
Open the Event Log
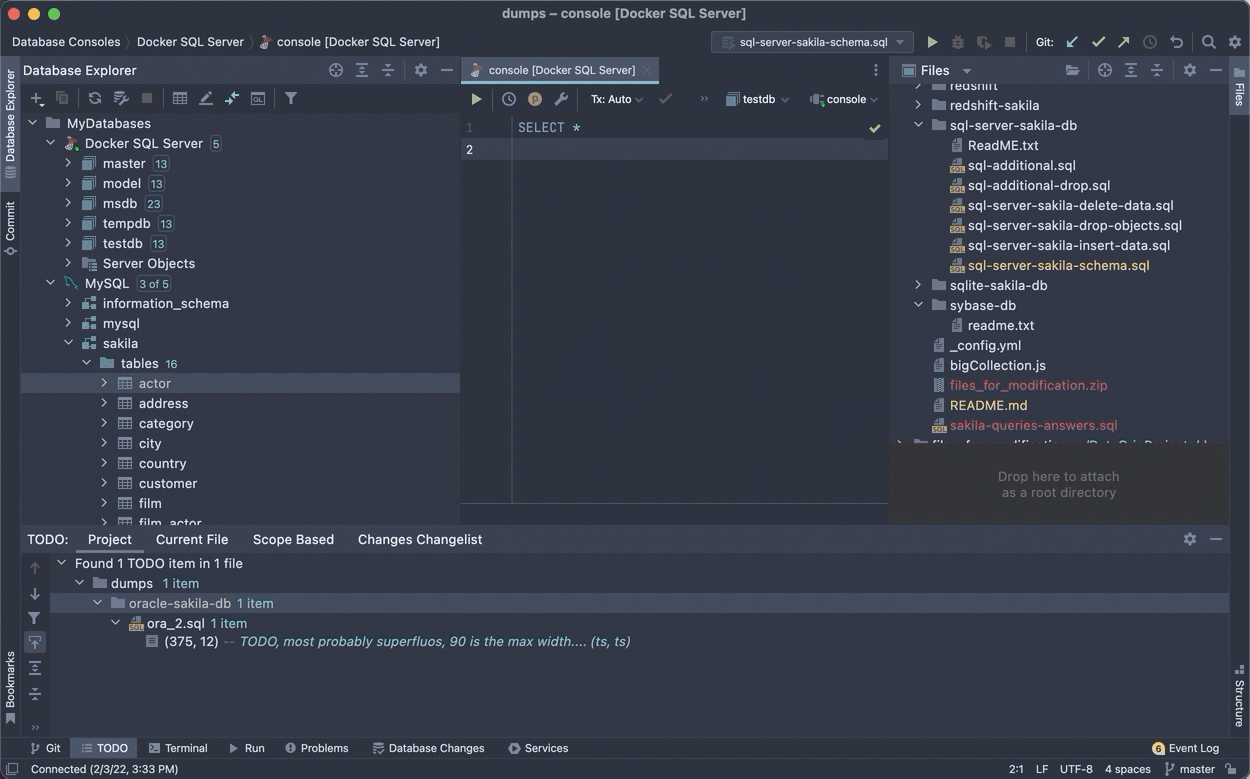[1186, 748]
